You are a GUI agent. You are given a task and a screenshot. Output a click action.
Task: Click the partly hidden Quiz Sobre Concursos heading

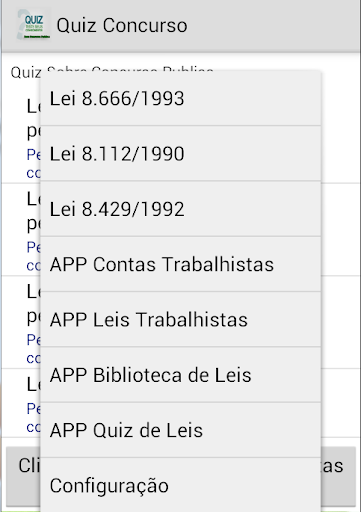pyautogui.click(x=25, y=72)
